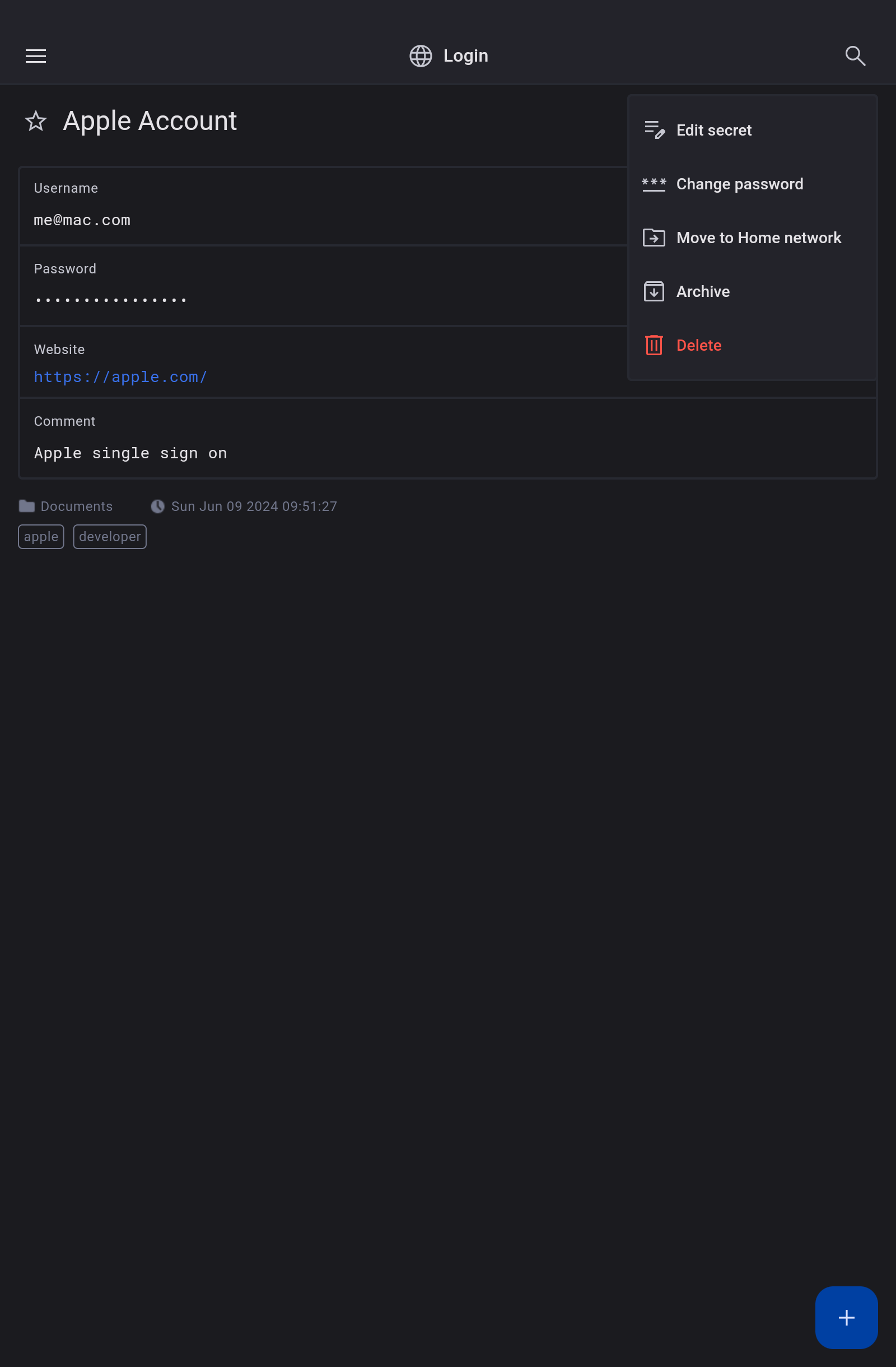Click the folder arrow Move icon
The height and width of the screenshot is (1367, 896).
[x=654, y=238]
